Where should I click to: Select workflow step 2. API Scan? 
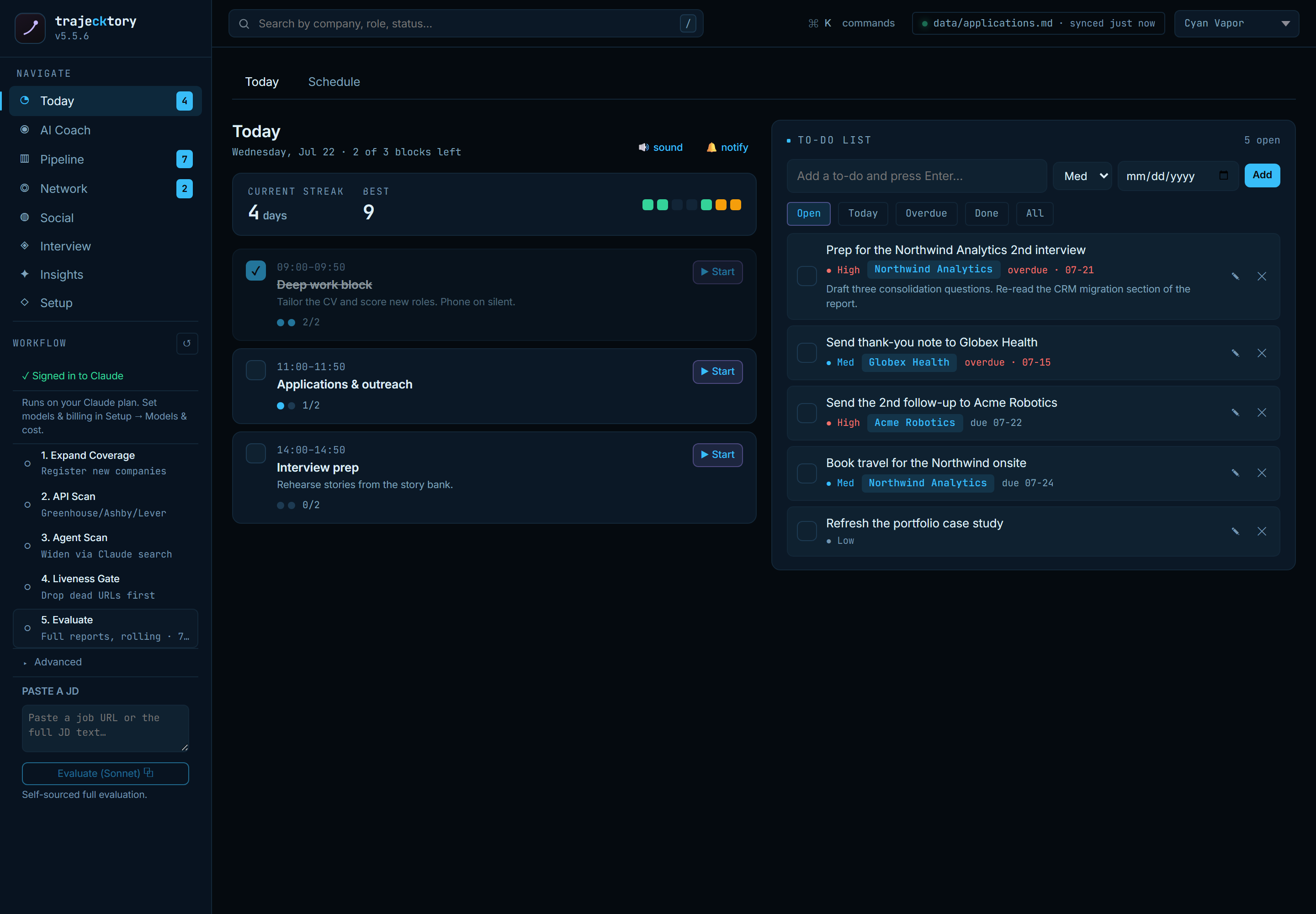106,505
